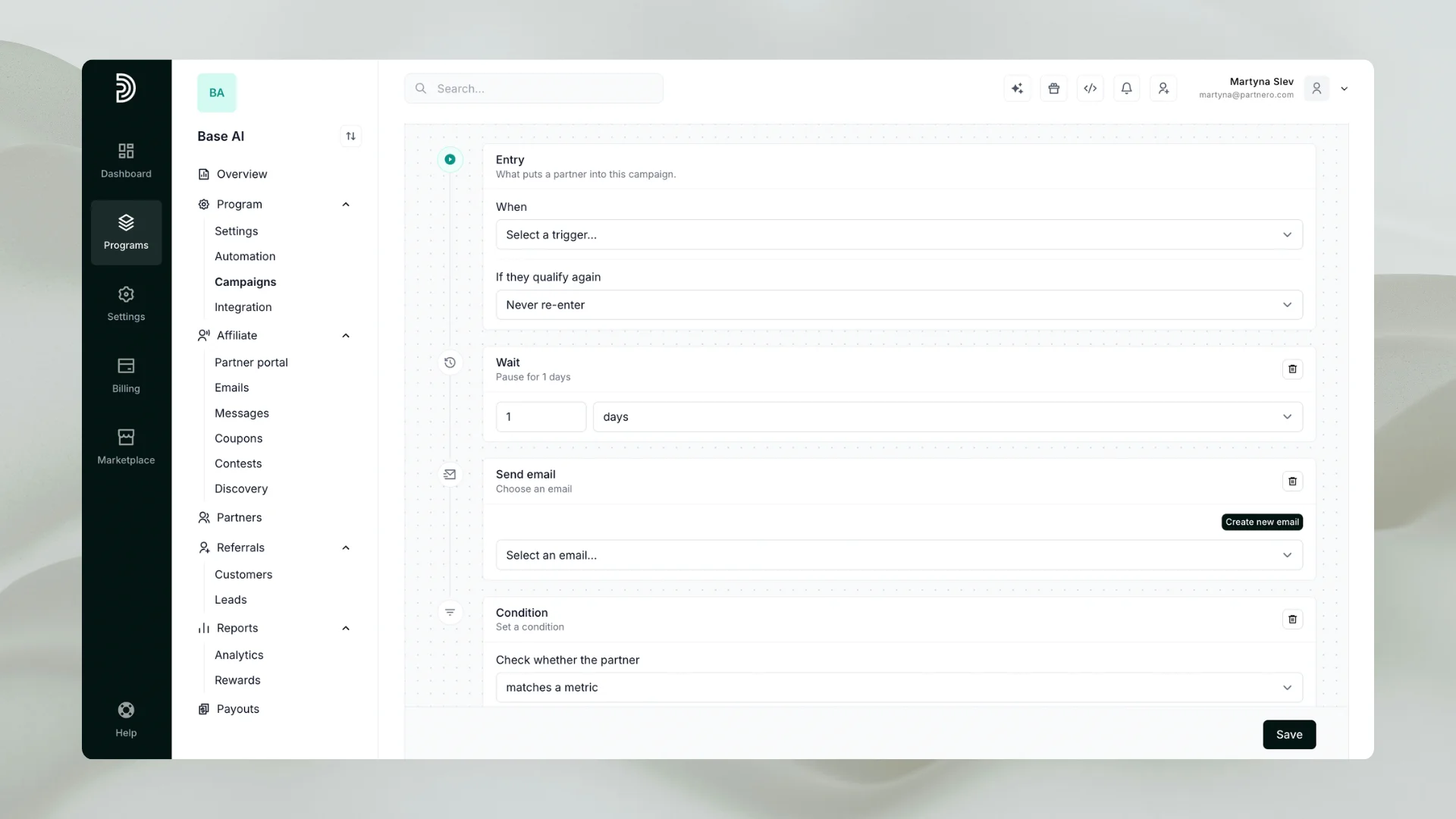The height and width of the screenshot is (819, 1456).
Task: Click the Wait clock step icon
Action: click(x=450, y=362)
